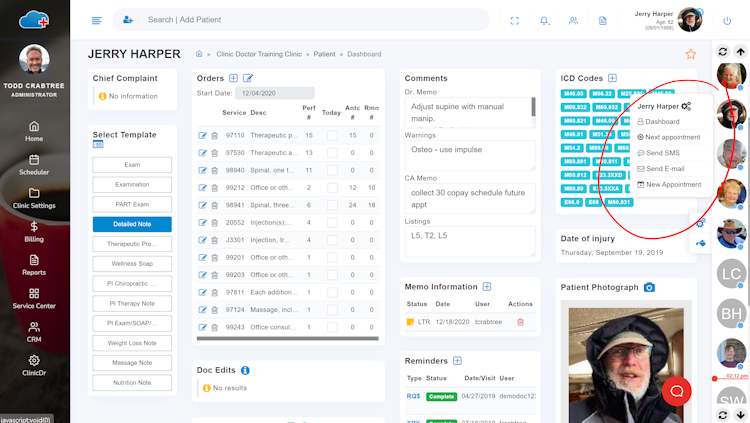Add memo information with plus icon
Viewport: 750px width, 423px height.
coord(487,287)
